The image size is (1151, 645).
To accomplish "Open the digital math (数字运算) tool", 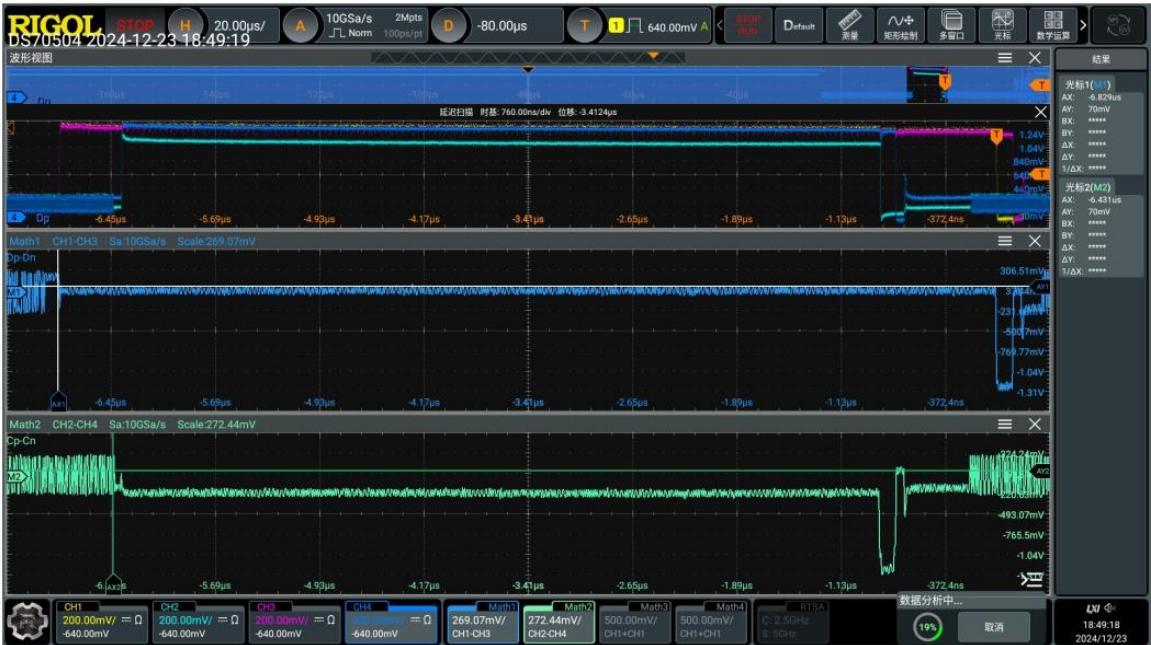I will [x=1053, y=26].
